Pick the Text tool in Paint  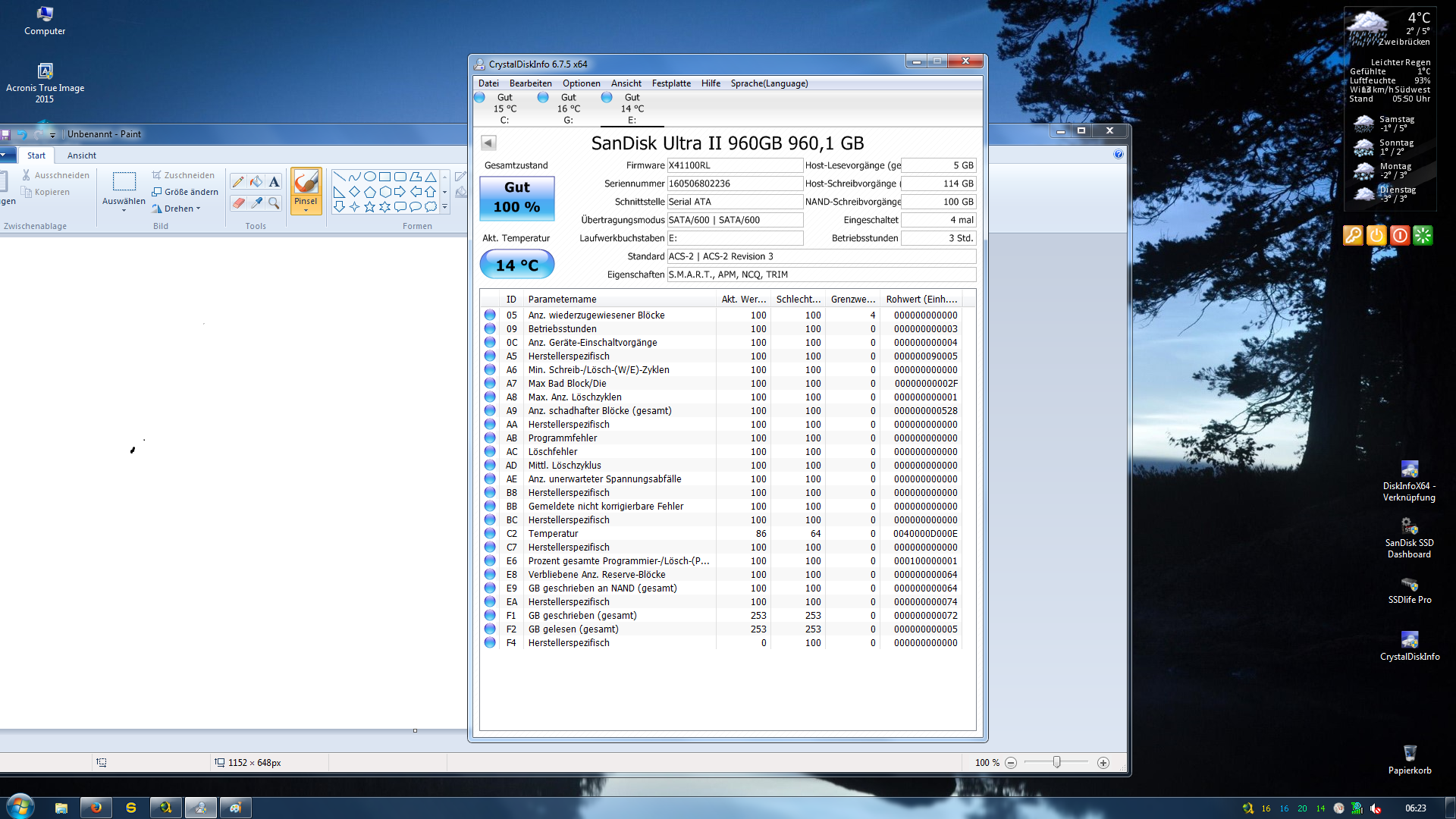[275, 182]
